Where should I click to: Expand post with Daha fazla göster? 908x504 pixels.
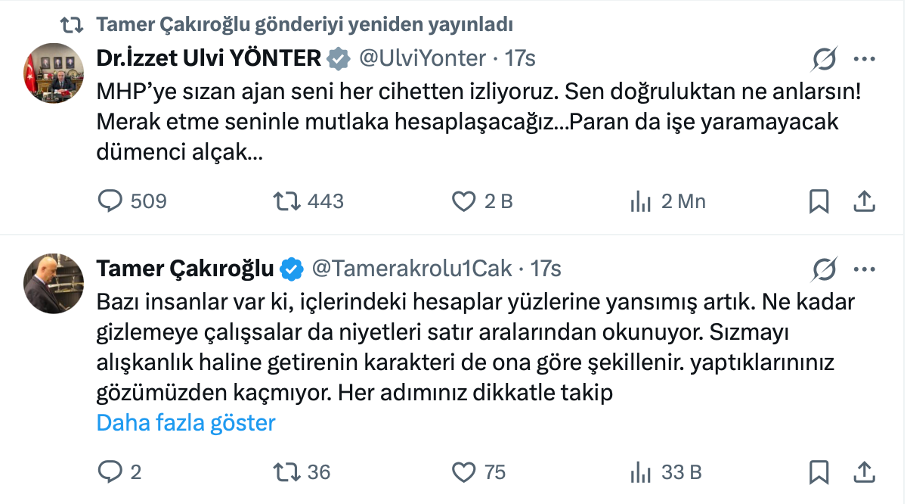[185, 422]
